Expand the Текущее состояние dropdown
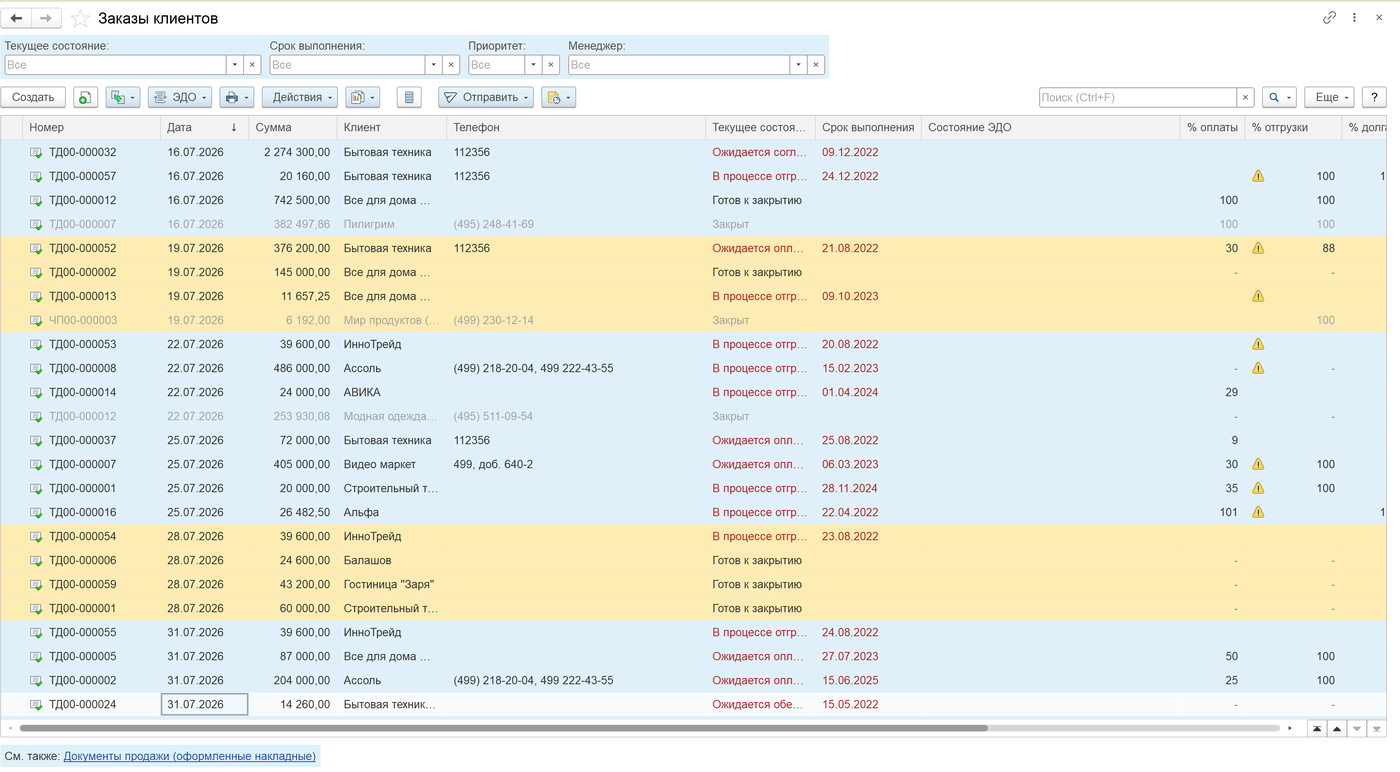The height and width of the screenshot is (772, 1400). (x=235, y=65)
